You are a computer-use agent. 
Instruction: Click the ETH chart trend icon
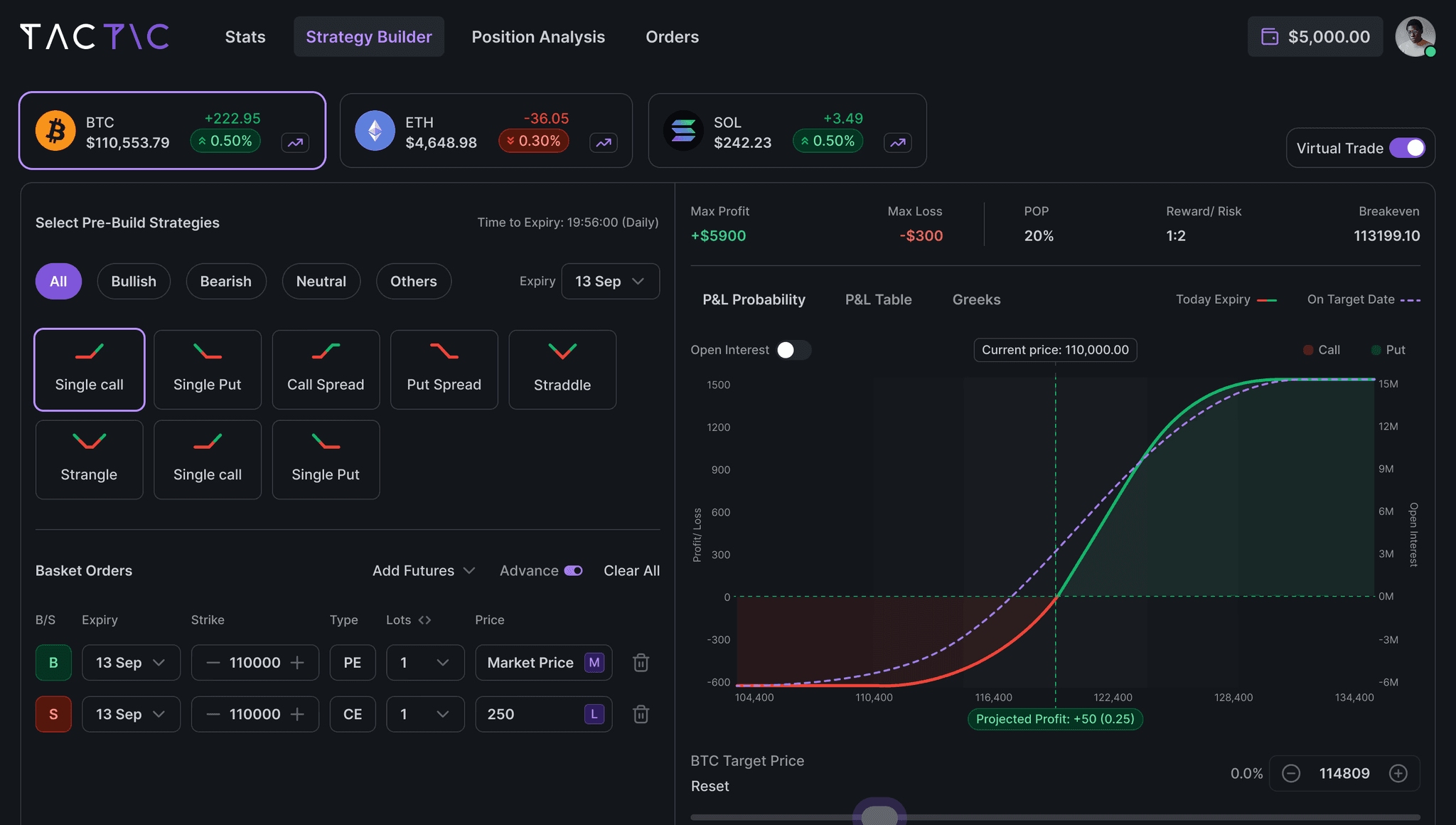point(604,143)
